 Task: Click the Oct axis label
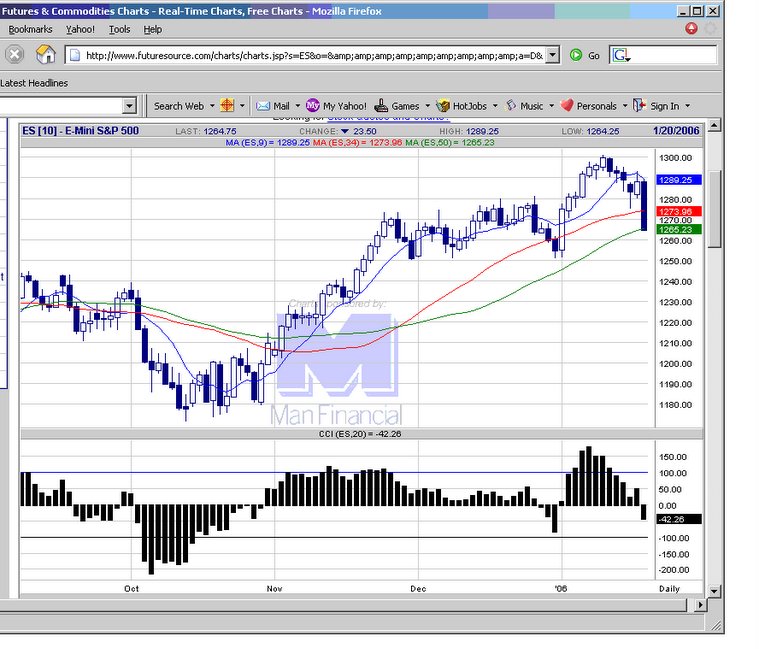(131, 589)
